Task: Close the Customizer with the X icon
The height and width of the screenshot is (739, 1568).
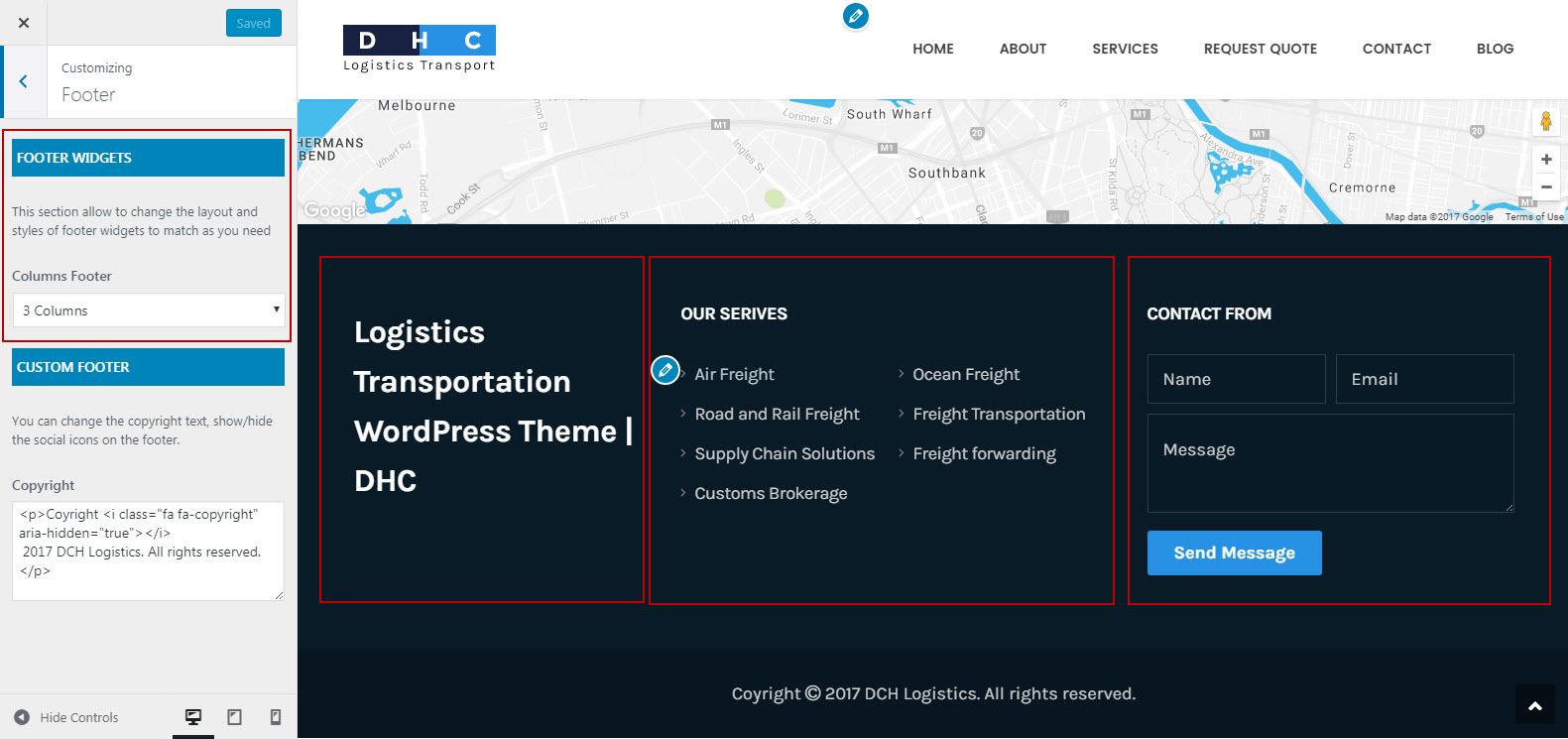Action: click(x=24, y=23)
